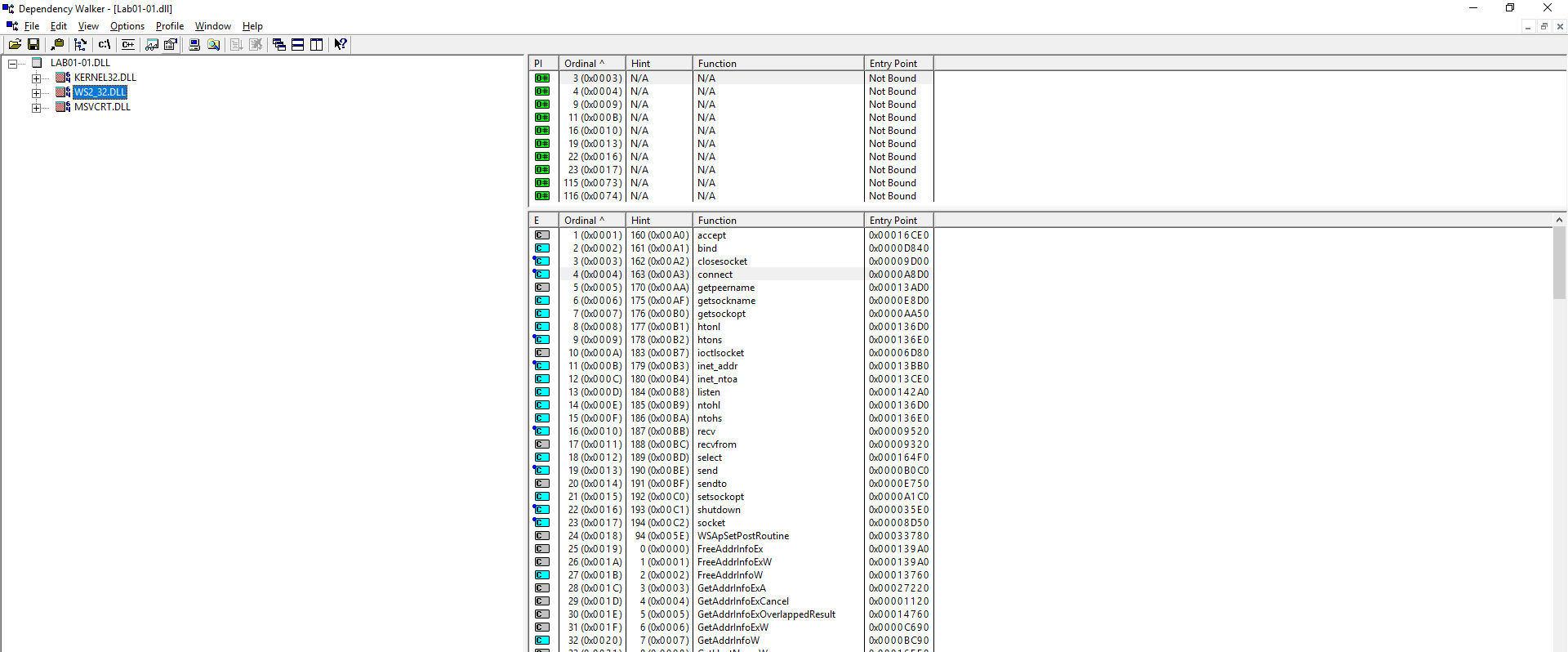
Task: Sort imports list by Hint header
Action: tap(659, 64)
